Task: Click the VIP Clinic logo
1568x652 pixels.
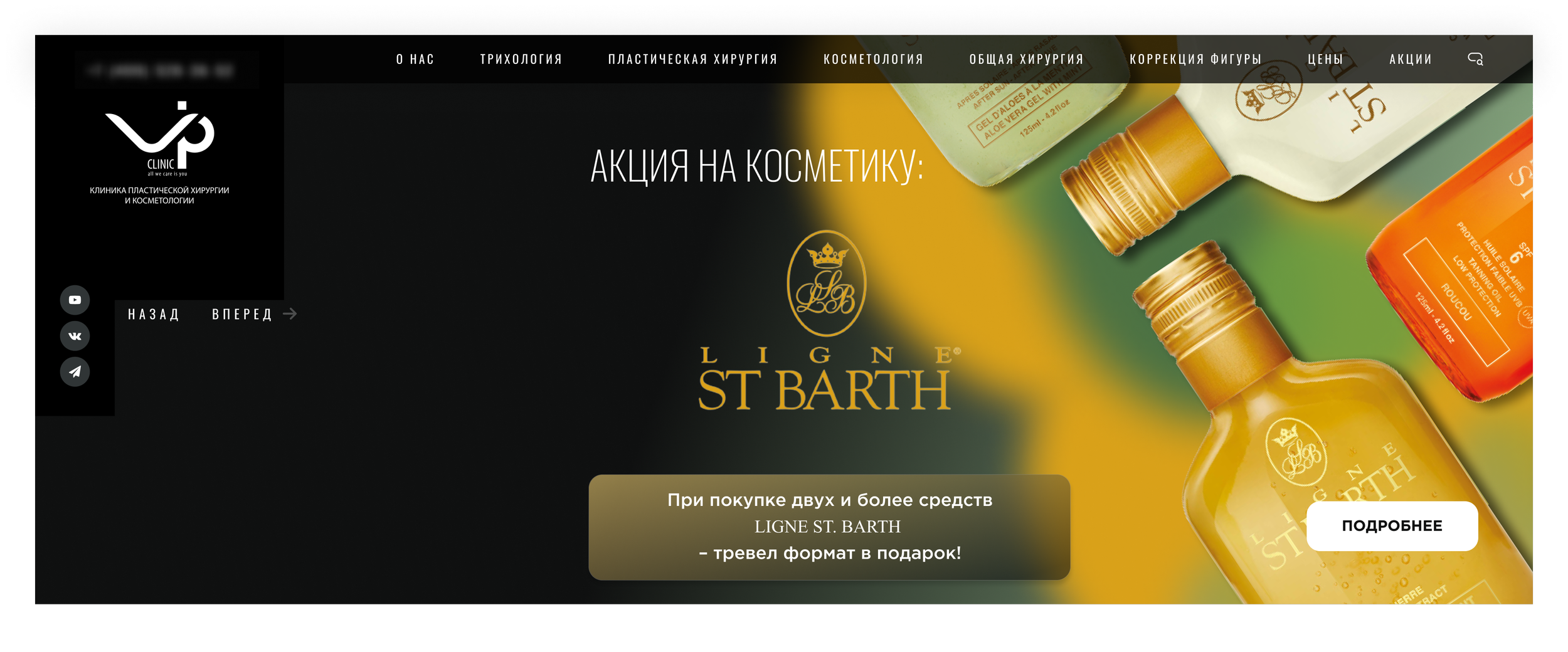Action: [160, 139]
